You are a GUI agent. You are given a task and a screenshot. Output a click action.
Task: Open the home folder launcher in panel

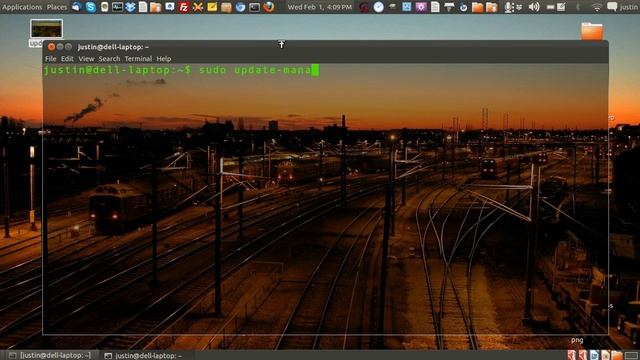156,7
